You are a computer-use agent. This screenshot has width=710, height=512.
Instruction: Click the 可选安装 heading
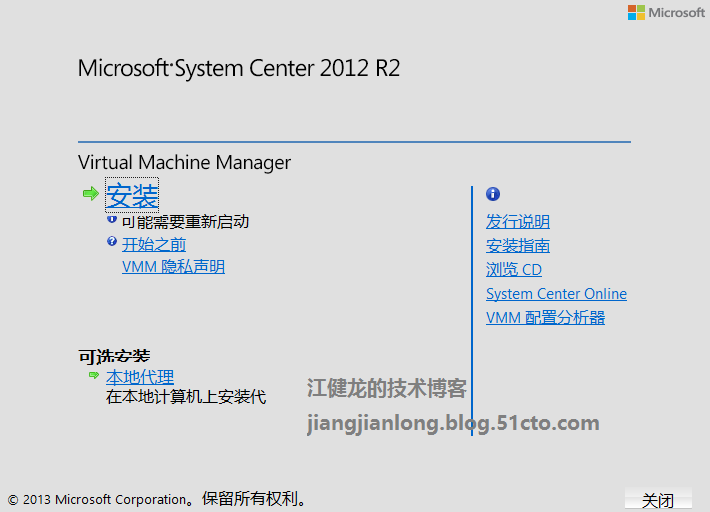click(114, 356)
